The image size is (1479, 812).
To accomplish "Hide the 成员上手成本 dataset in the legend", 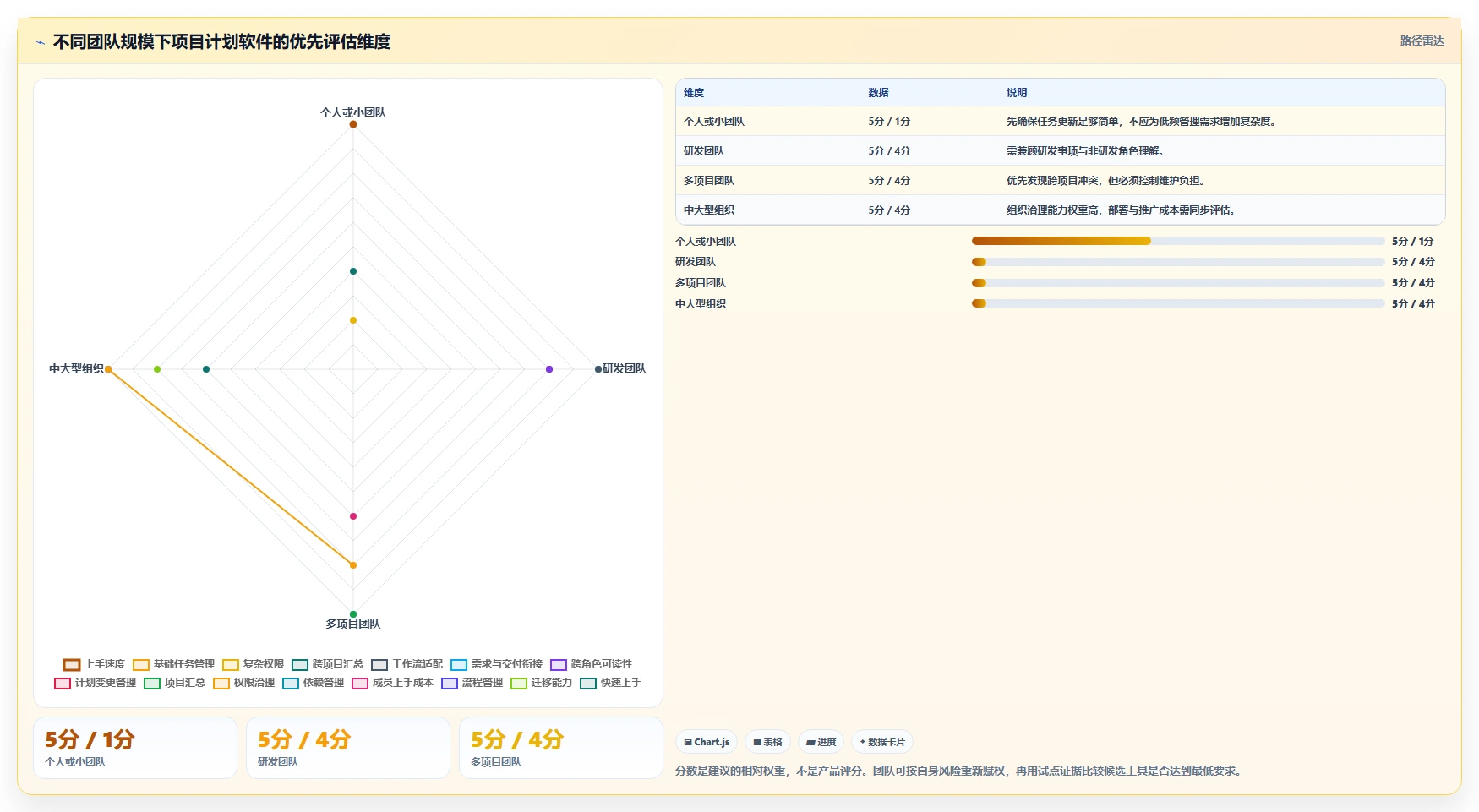I will (x=392, y=683).
